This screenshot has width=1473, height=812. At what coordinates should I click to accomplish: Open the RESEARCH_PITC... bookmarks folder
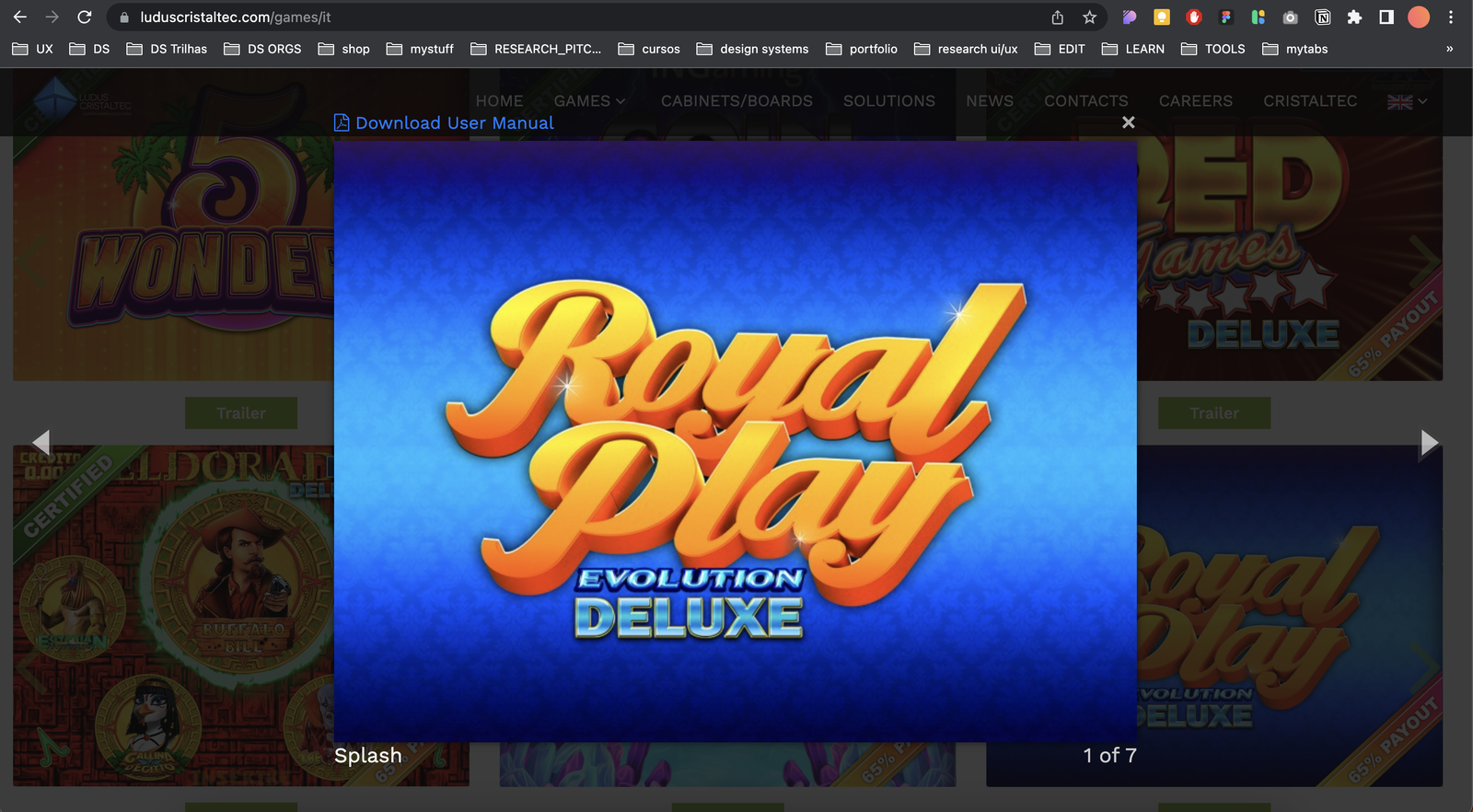[536, 49]
